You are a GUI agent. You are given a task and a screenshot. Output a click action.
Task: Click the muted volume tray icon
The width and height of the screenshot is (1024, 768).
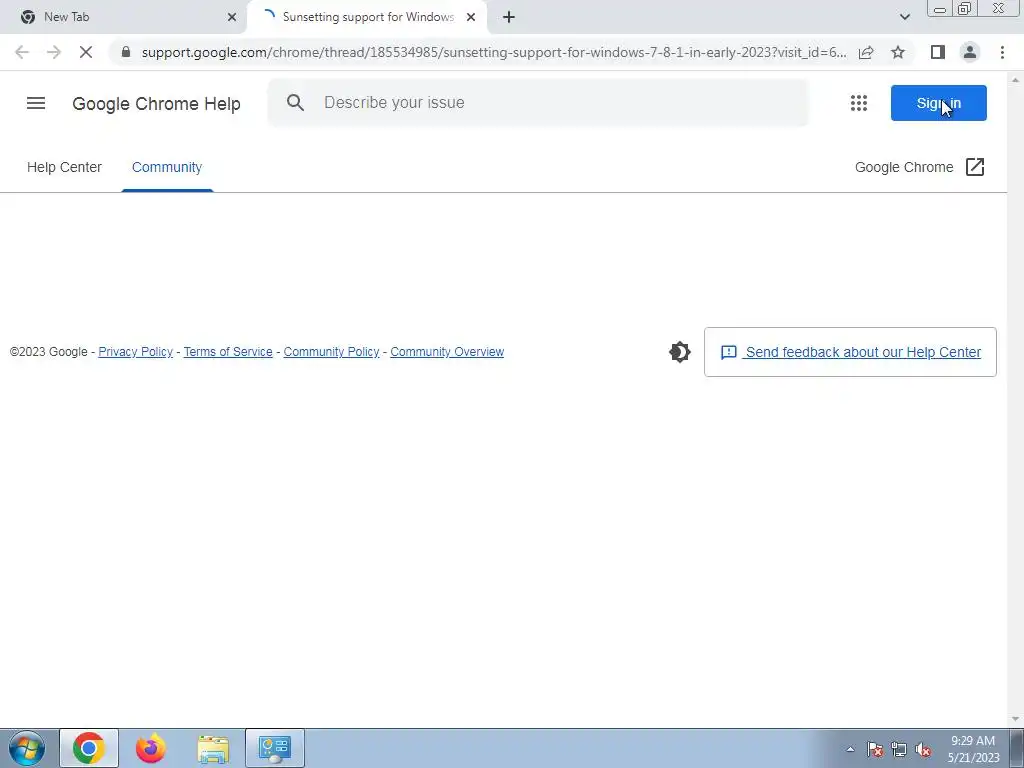pos(923,749)
